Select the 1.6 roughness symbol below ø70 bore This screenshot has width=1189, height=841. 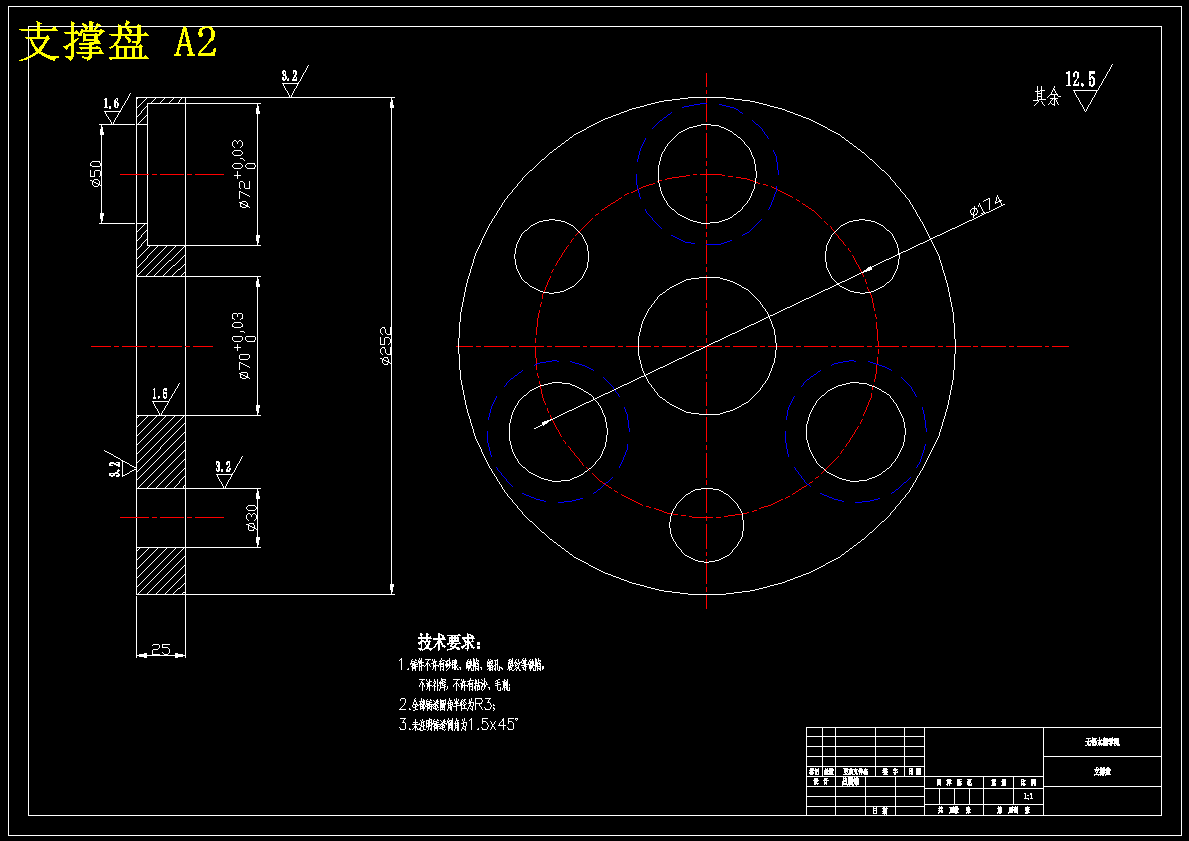point(165,400)
